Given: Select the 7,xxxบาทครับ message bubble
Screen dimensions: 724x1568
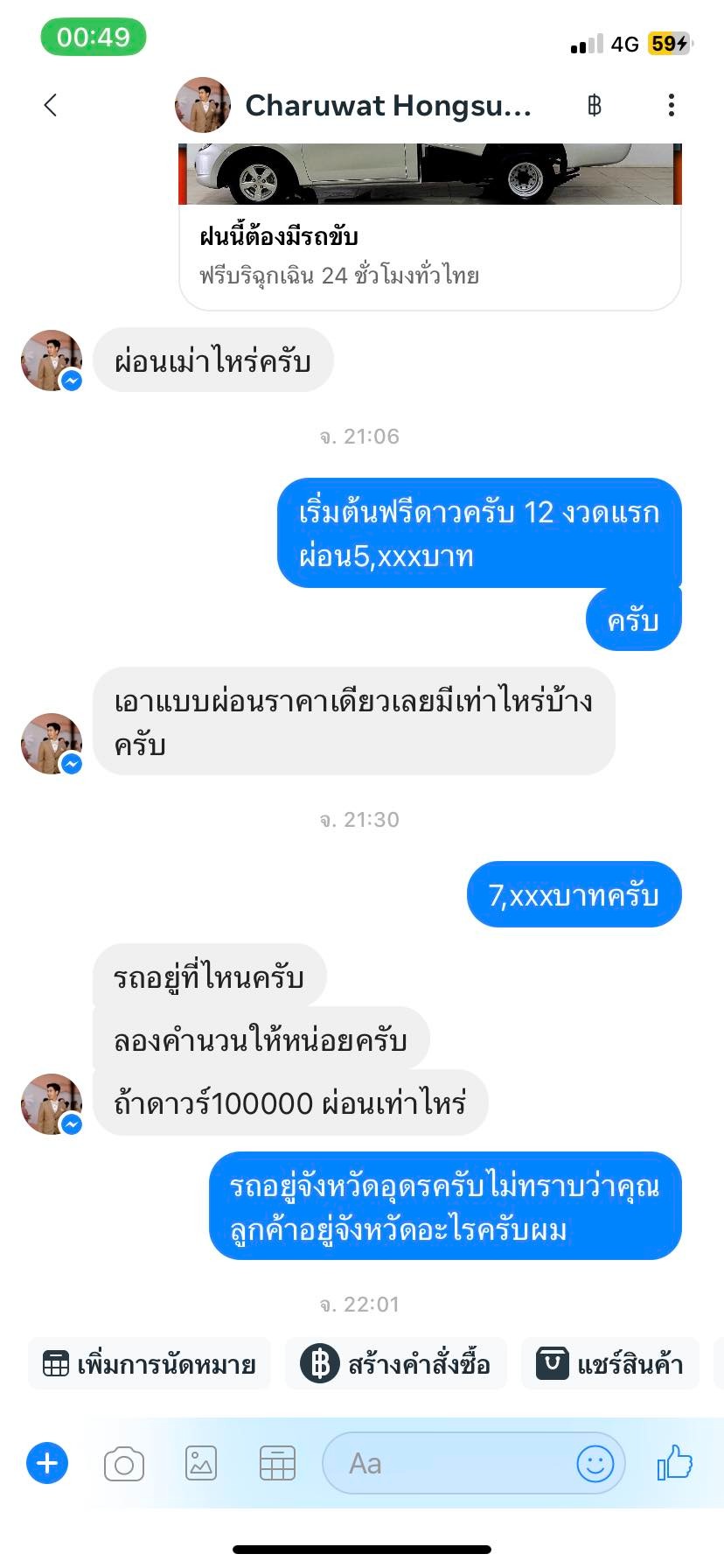Looking at the screenshot, I should point(574,894).
